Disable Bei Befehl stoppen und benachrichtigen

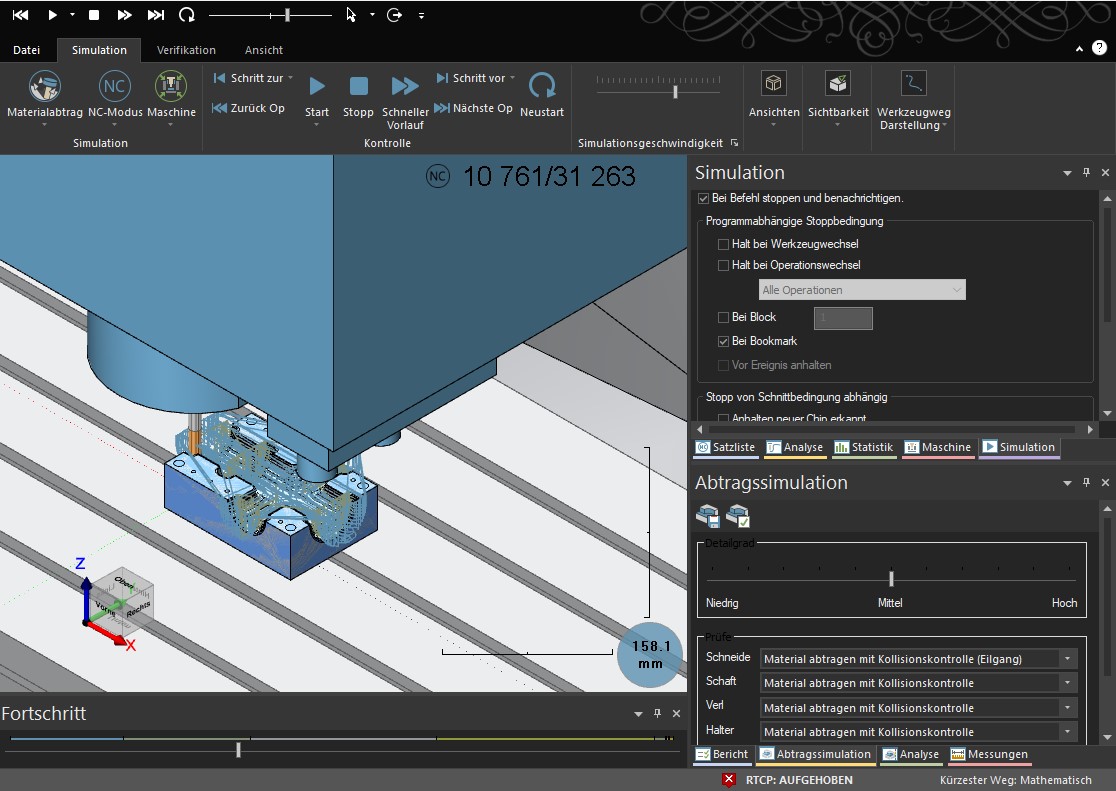pyautogui.click(x=703, y=197)
